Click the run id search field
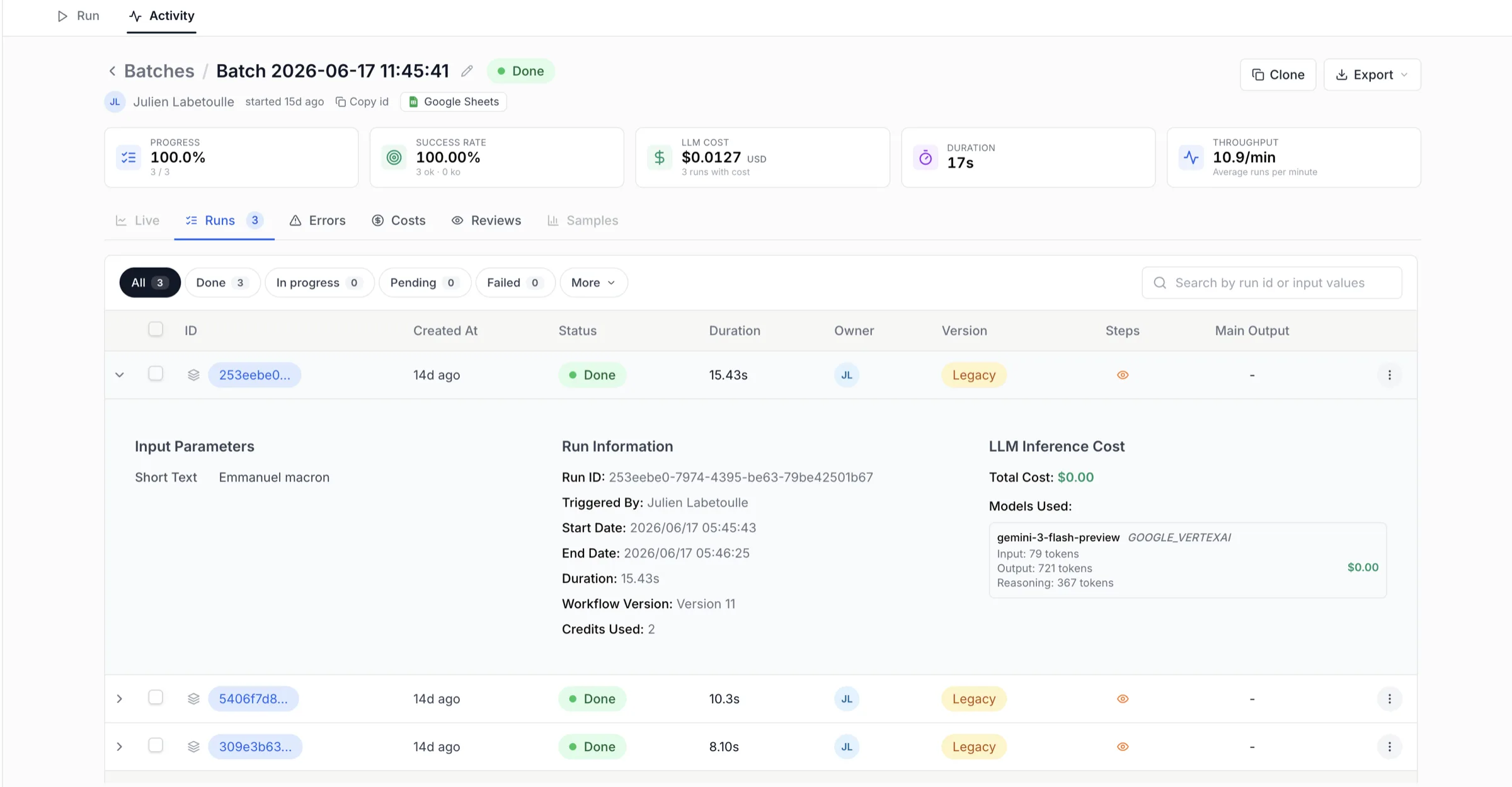Image resolution: width=1512 pixels, height=787 pixels. point(1272,283)
